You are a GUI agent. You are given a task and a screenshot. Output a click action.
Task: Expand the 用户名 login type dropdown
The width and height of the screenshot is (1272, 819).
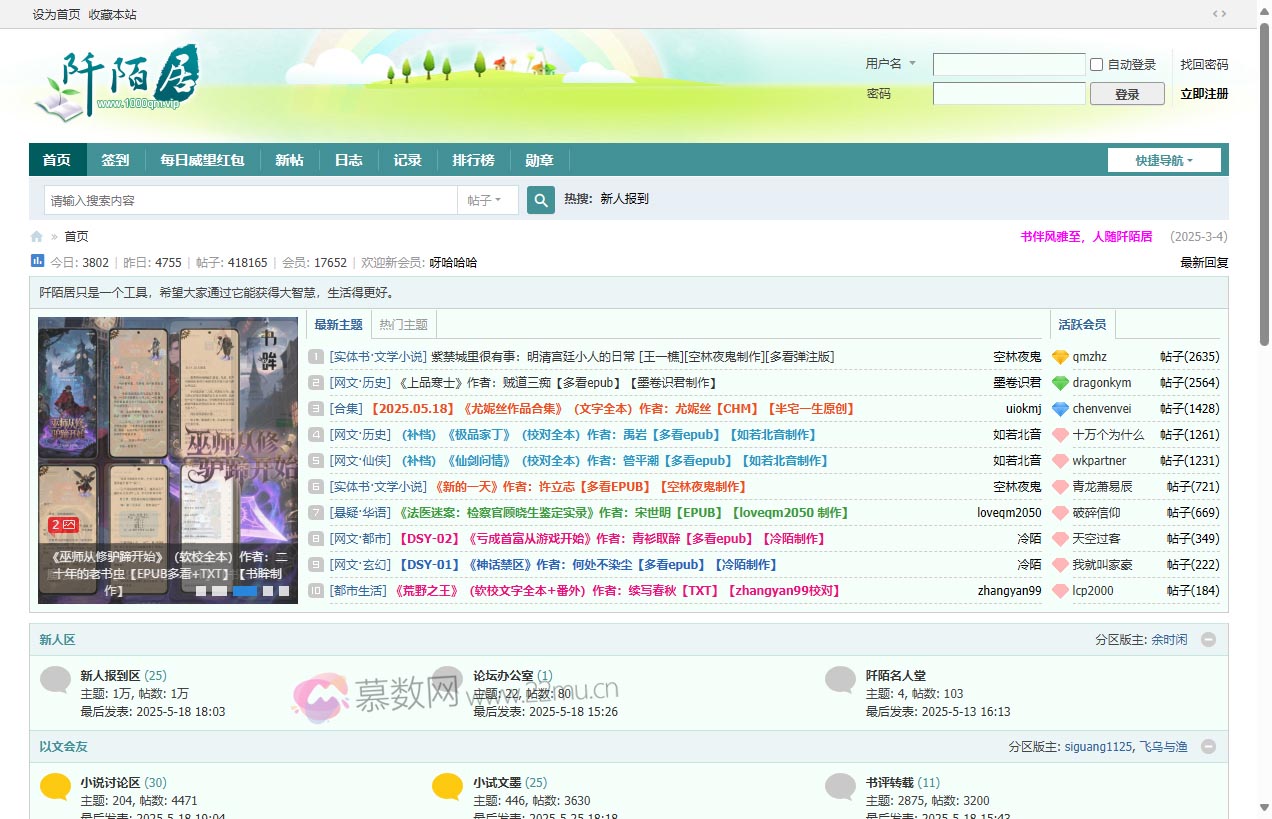tap(890, 64)
